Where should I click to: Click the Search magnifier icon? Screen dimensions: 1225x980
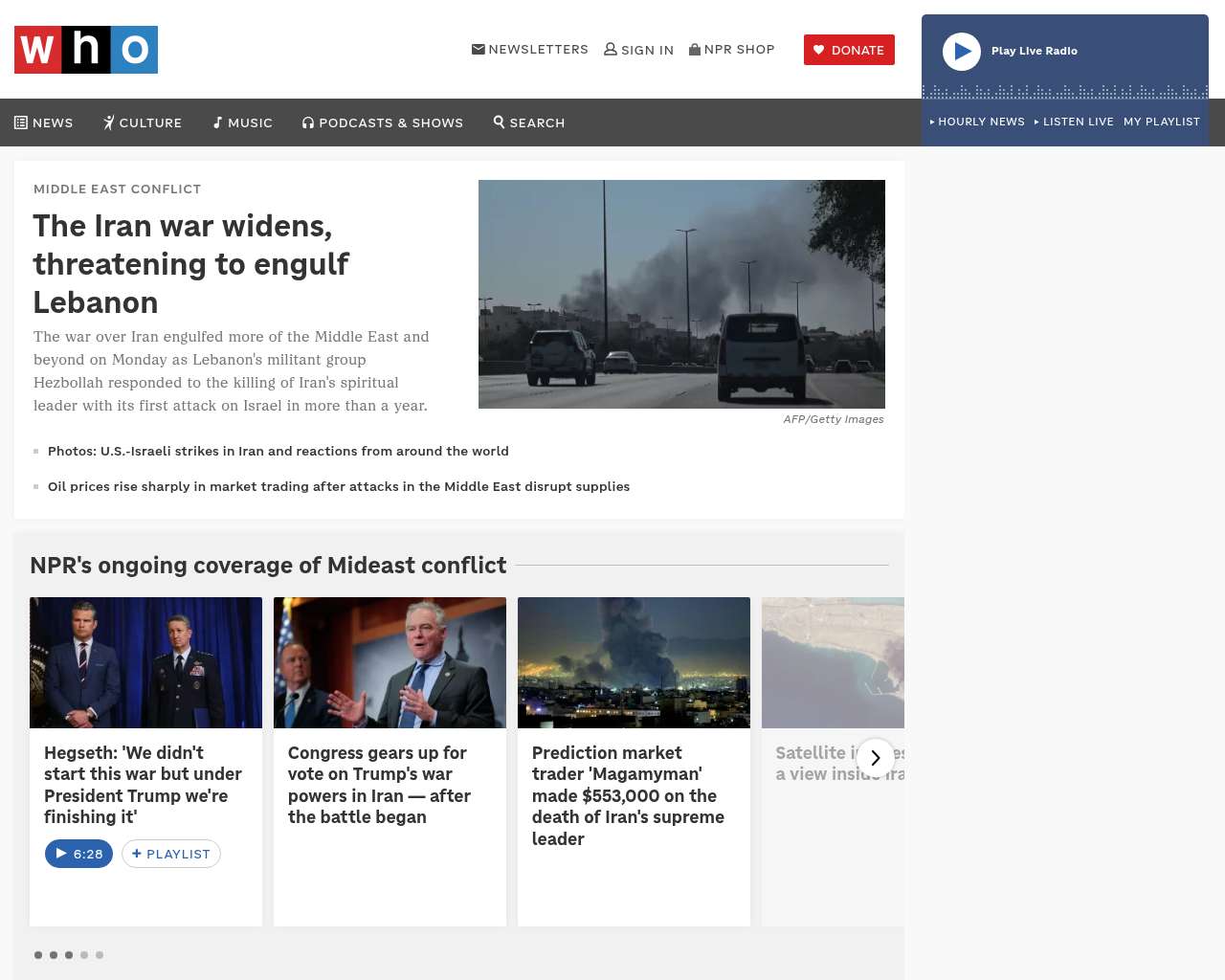tap(500, 122)
